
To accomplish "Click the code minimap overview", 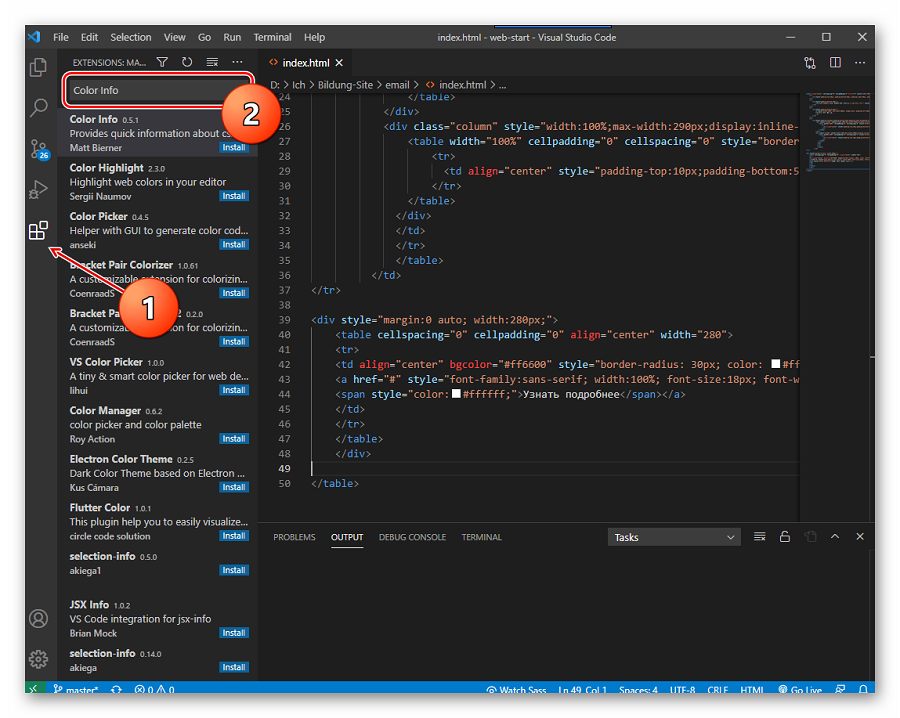I will point(837,132).
